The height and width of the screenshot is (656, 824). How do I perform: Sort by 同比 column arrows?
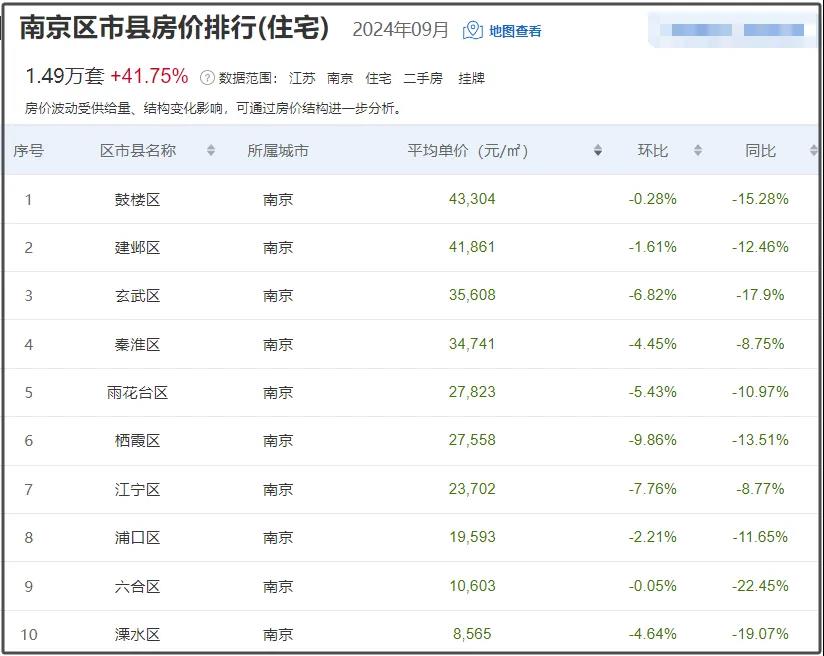click(813, 151)
